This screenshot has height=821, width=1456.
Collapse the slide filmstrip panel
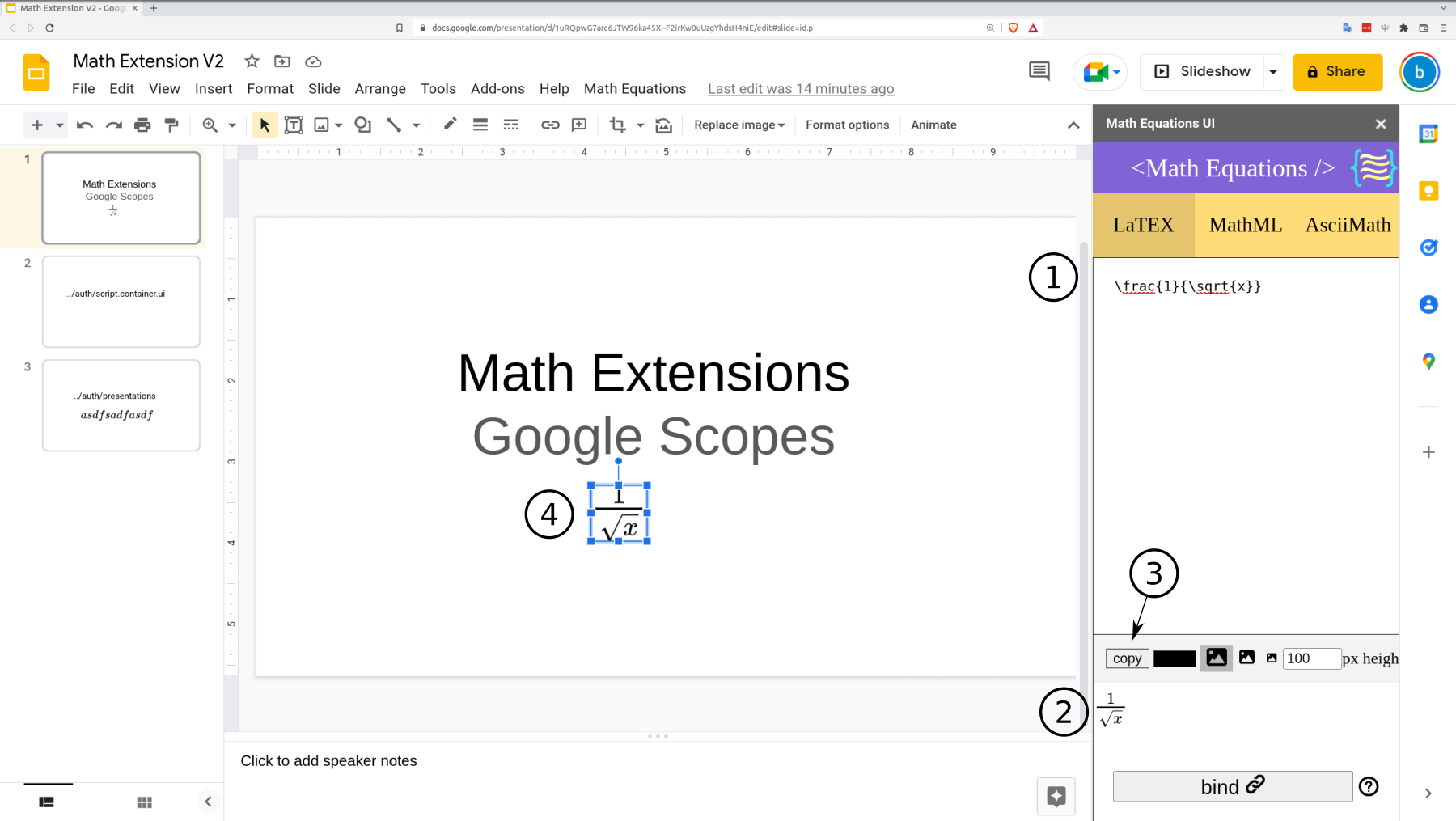coord(208,802)
